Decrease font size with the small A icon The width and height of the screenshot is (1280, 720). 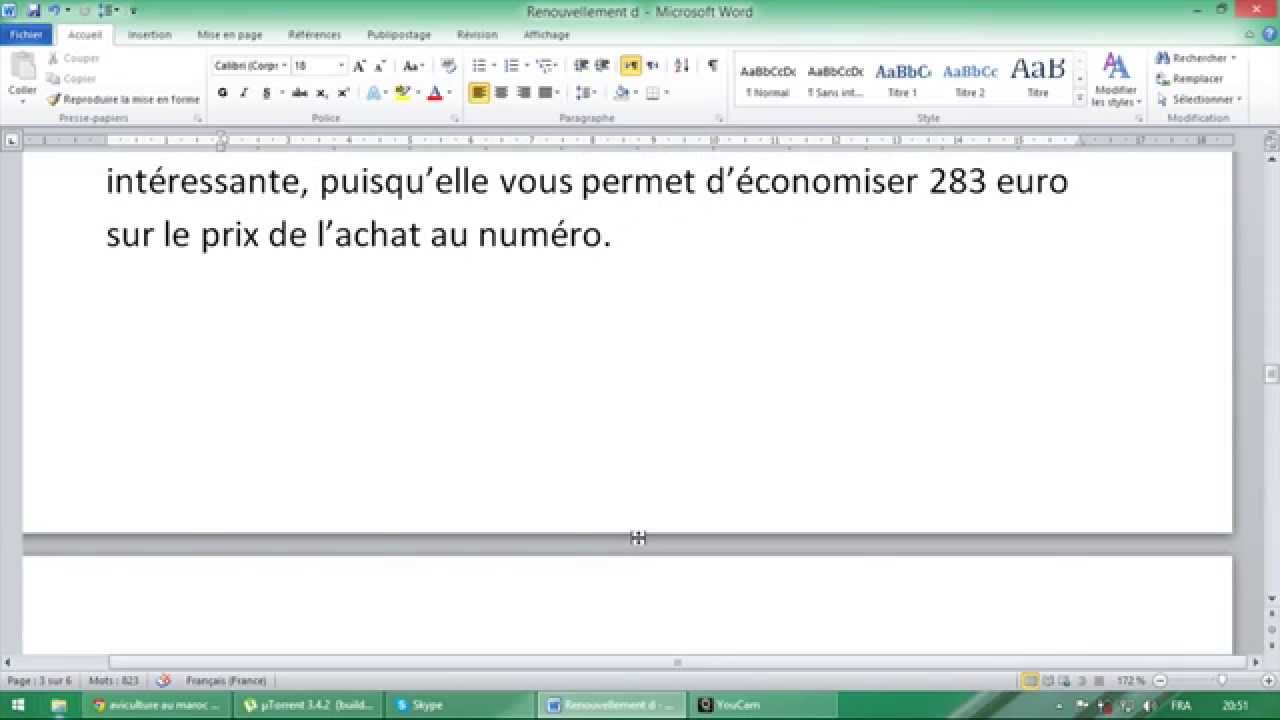pos(379,66)
